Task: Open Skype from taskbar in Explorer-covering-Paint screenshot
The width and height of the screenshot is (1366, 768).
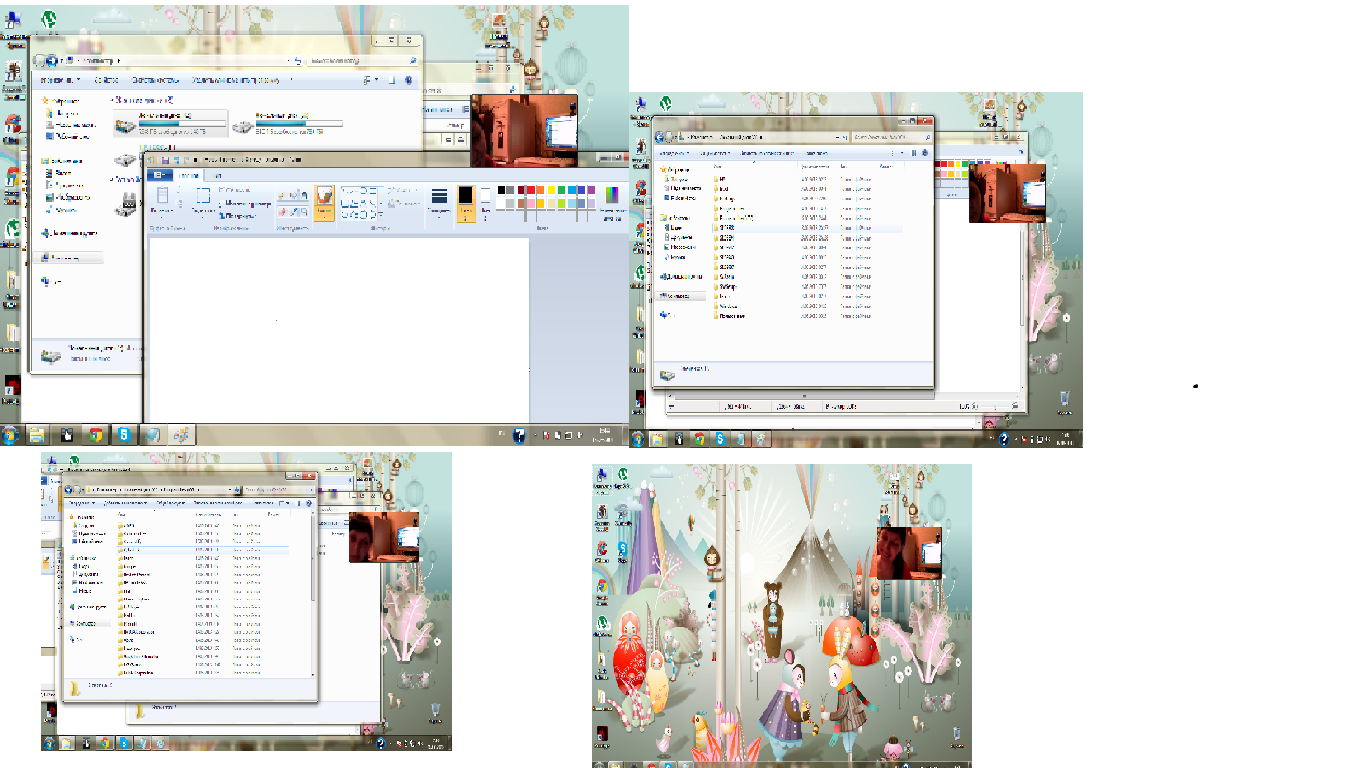Action: [720, 439]
